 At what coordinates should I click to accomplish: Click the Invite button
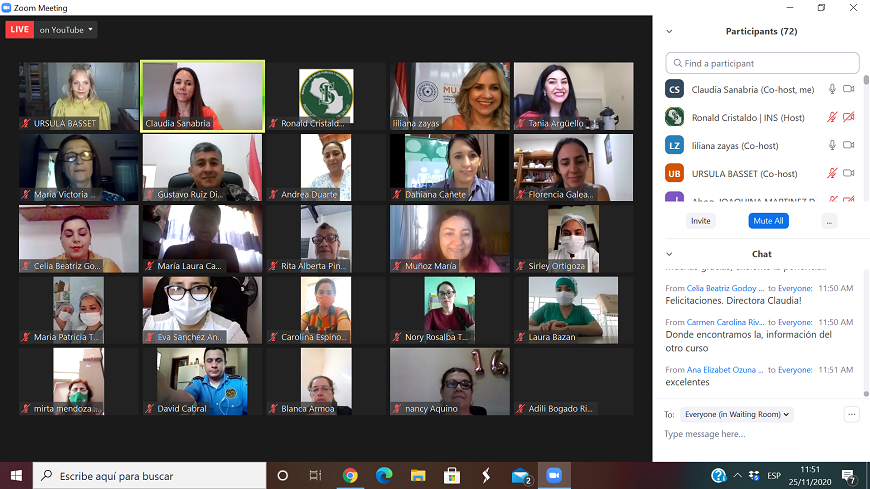701,221
